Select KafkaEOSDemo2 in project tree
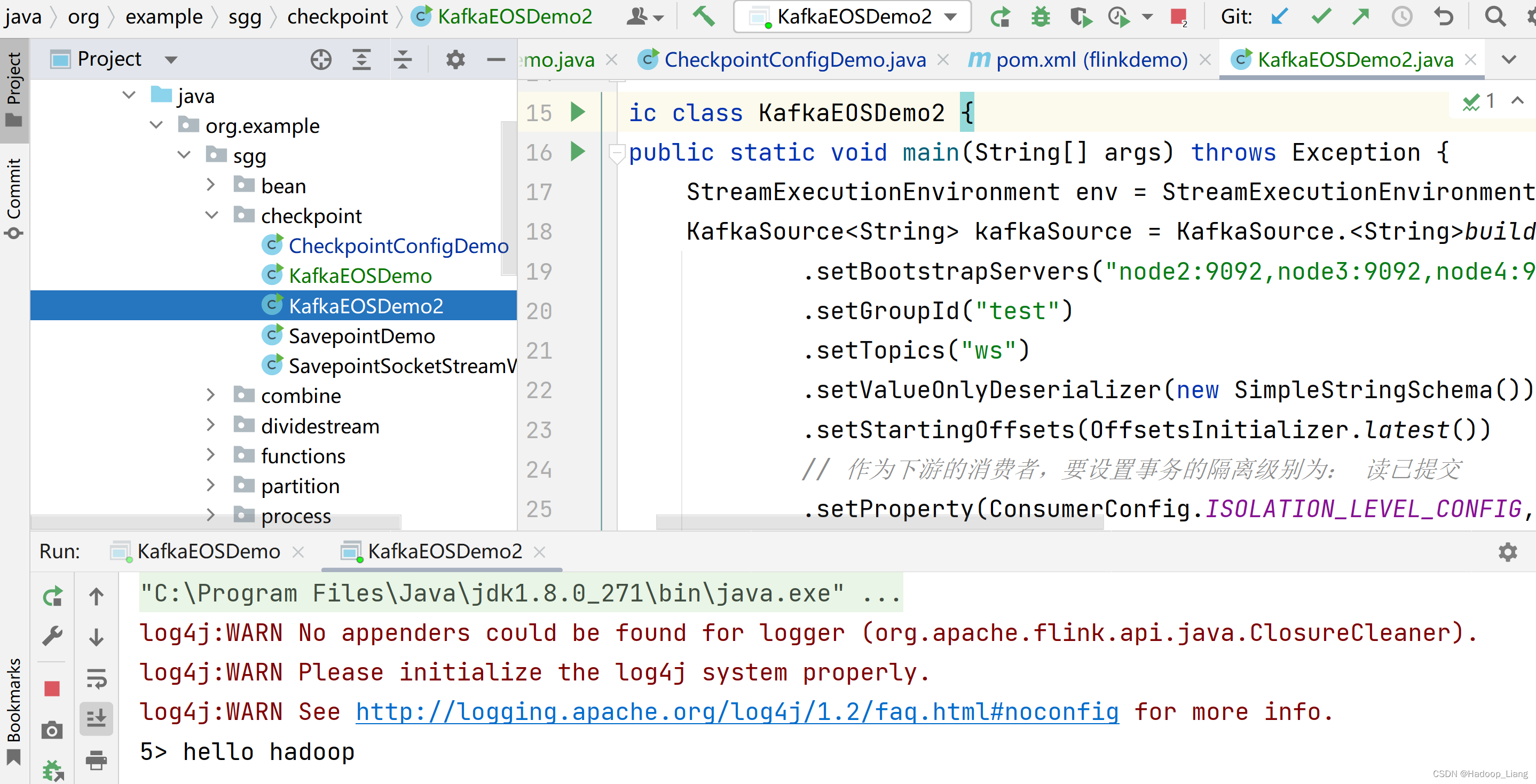The height and width of the screenshot is (784, 1536). 273,305
